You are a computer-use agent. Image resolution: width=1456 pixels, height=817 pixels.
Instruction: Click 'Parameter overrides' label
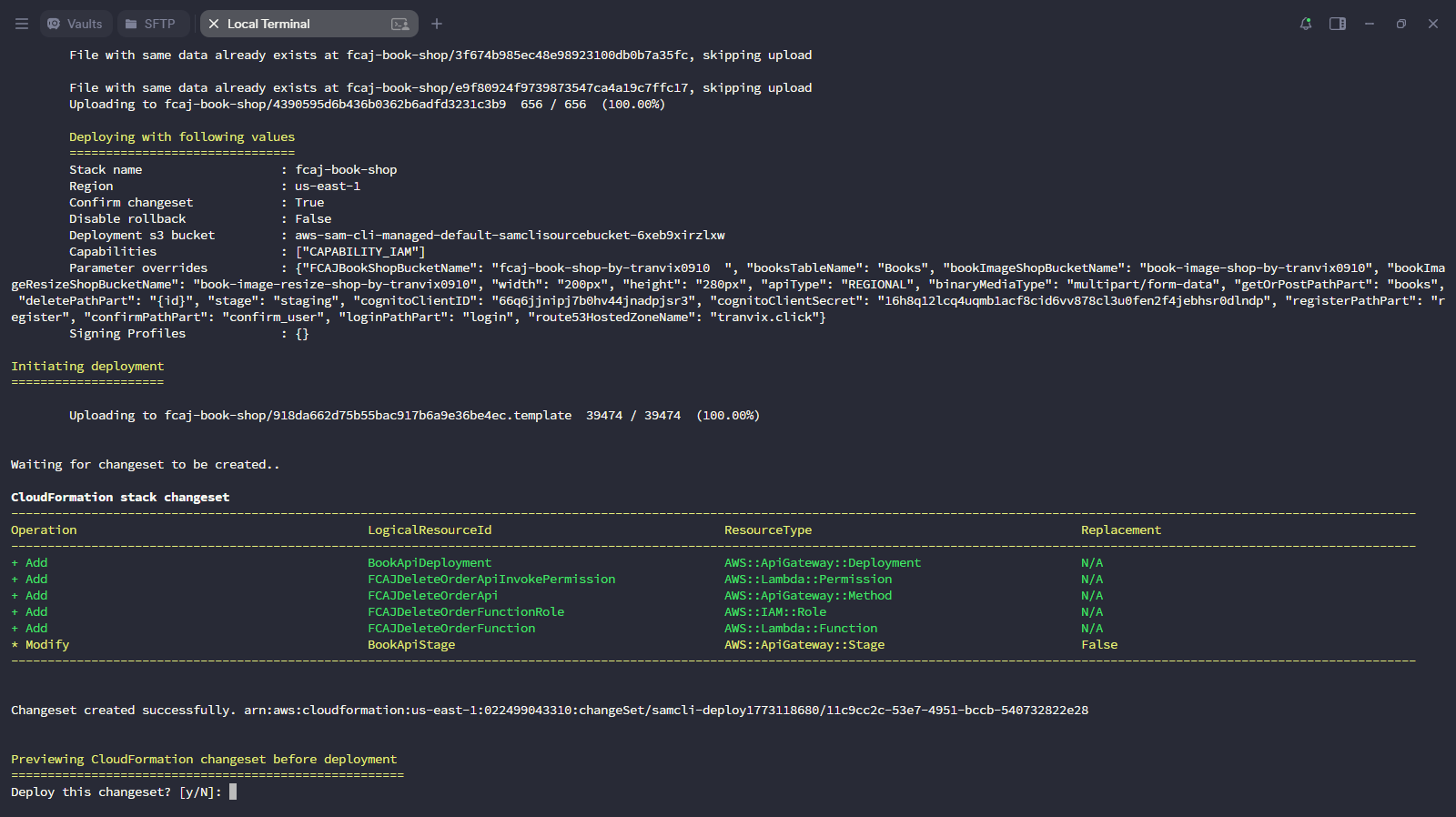pyautogui.click(x=138, y=267)
